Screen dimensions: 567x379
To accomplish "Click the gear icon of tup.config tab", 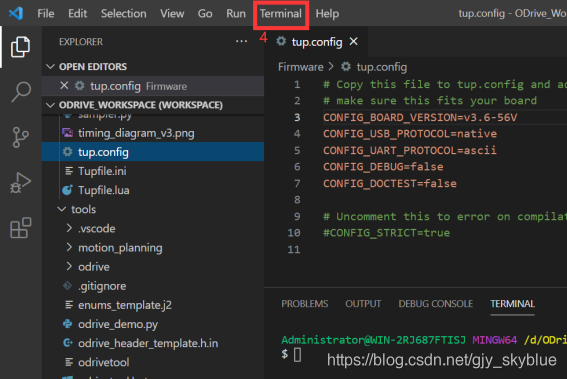I will click(x=281, y=42).
